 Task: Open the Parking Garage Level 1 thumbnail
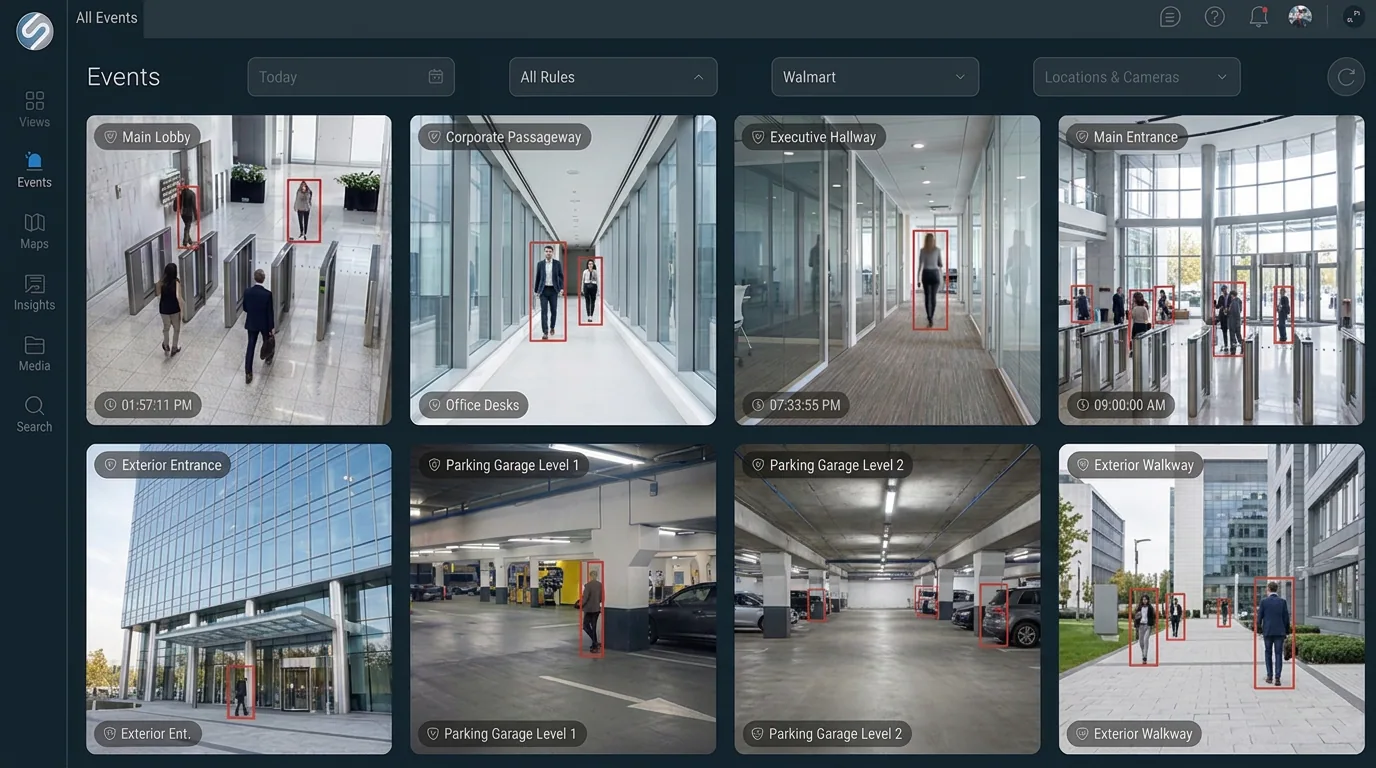(563, 599)
